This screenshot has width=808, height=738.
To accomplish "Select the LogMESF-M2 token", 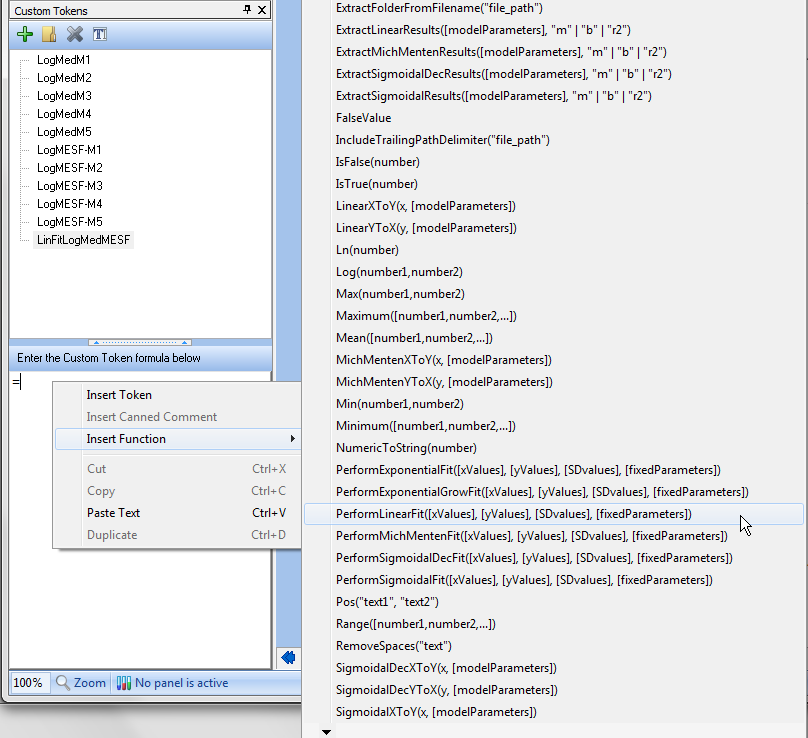I will pos(70,168).
